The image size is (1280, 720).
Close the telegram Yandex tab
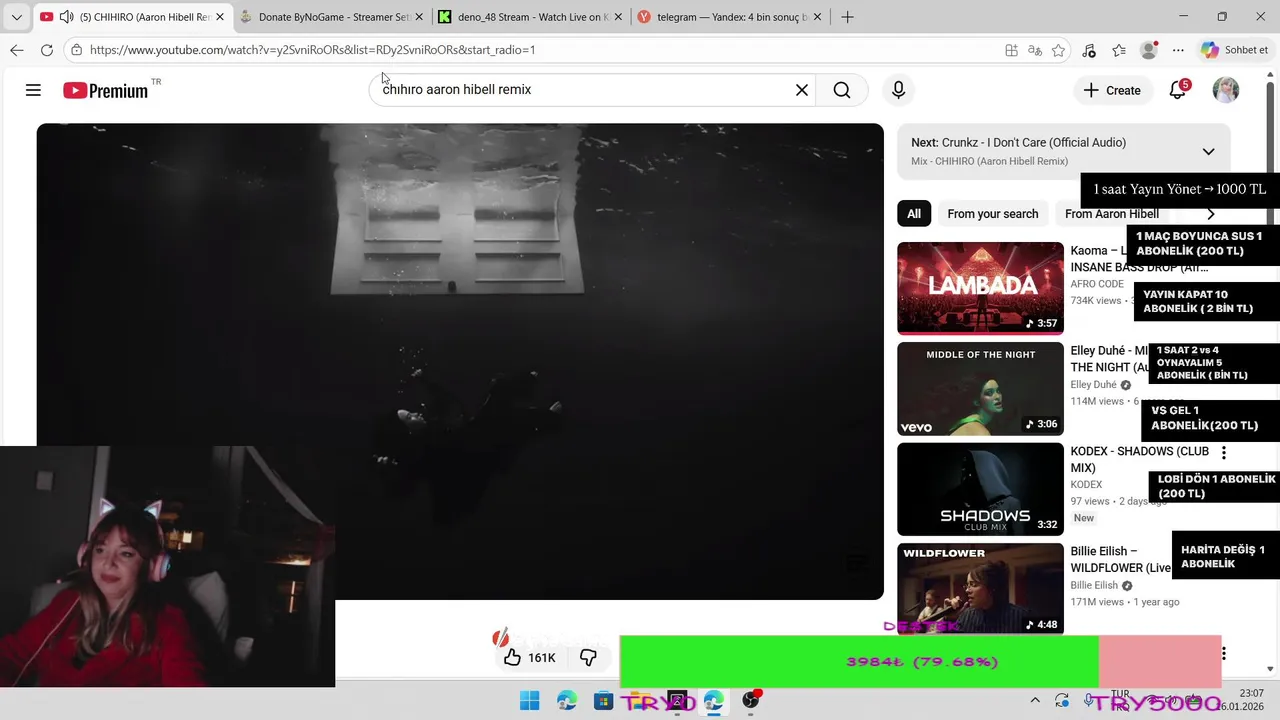[x=817, y=17]
